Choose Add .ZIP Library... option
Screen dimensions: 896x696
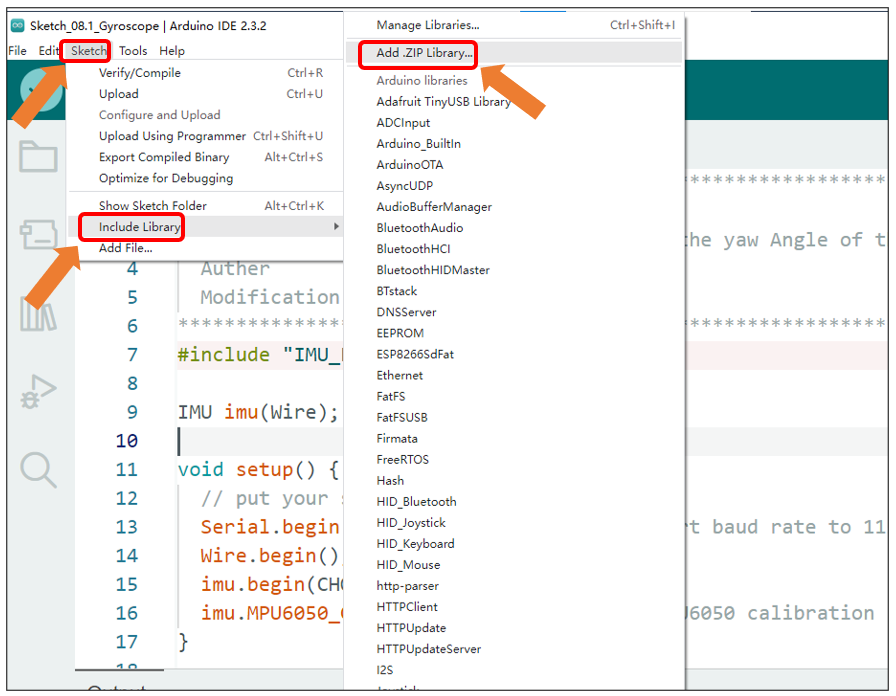coord(514,53)
